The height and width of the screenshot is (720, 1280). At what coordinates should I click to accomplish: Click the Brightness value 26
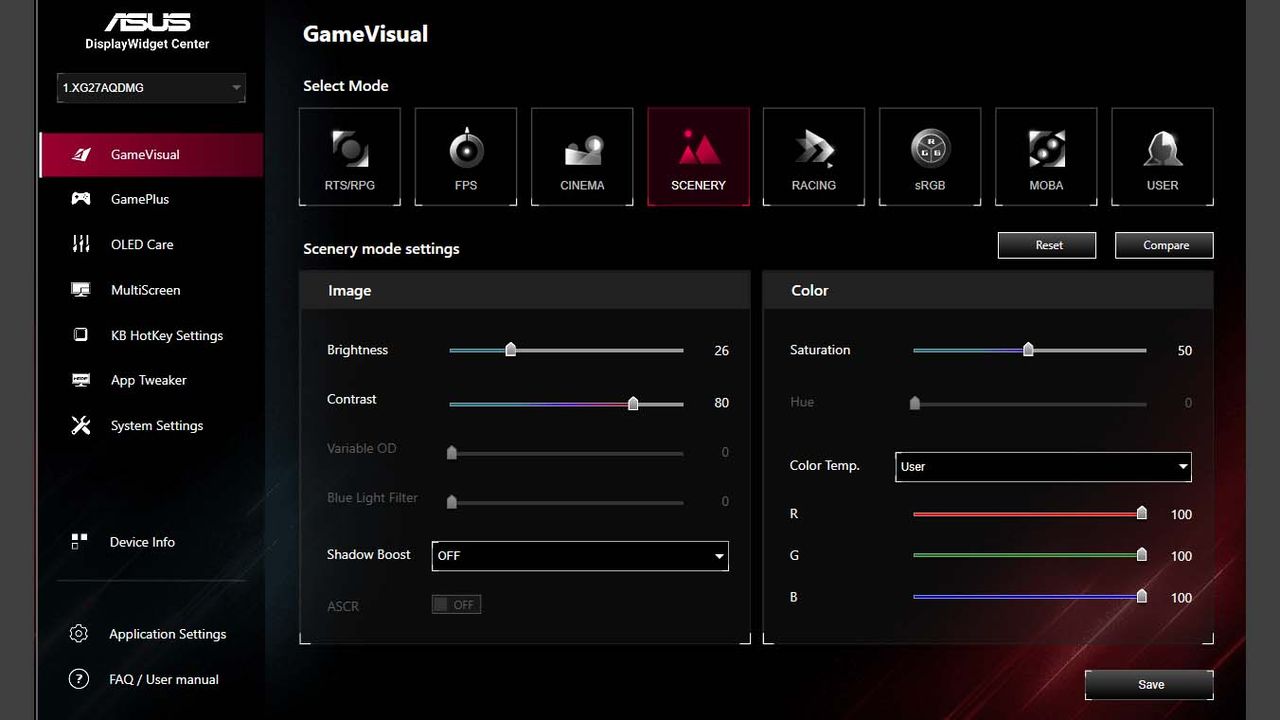click(721, 351)
